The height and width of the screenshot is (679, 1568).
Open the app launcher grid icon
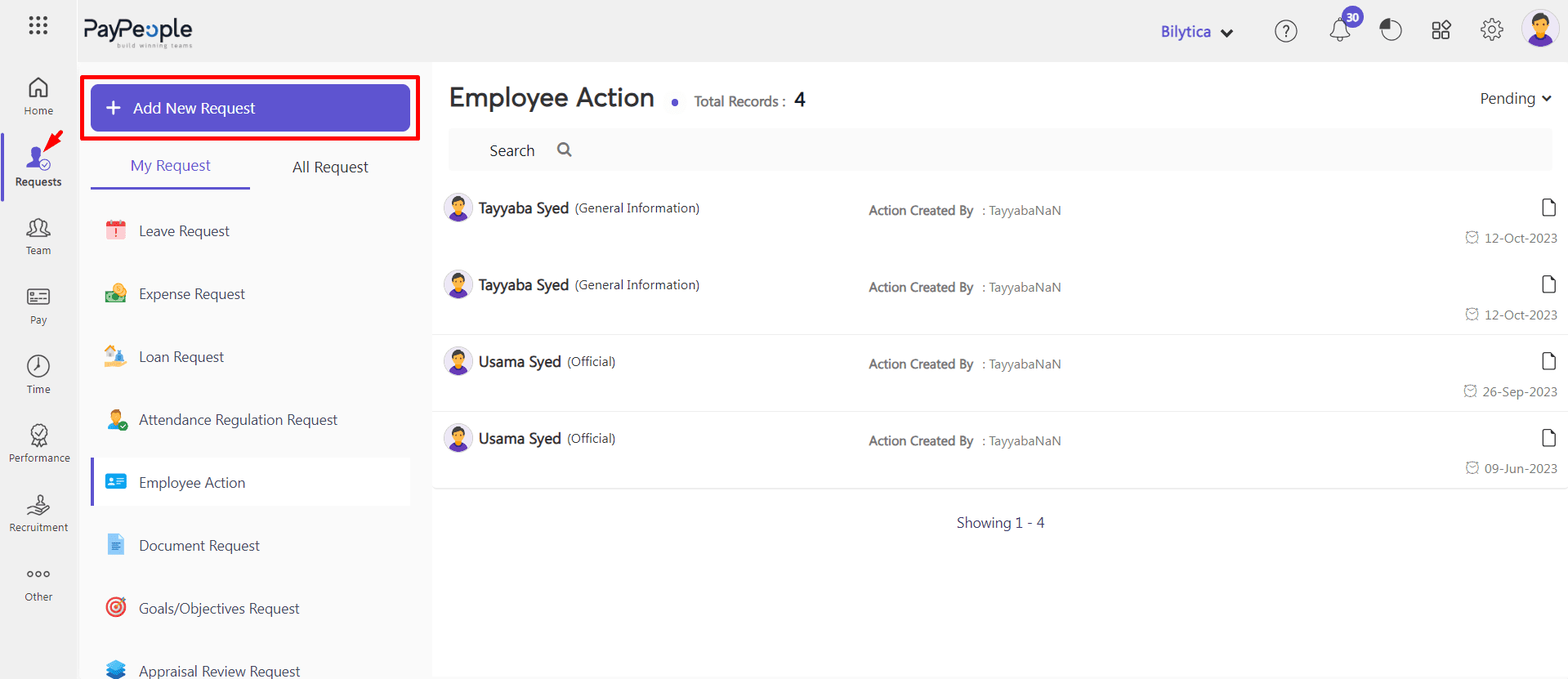(x=38, y=25)
